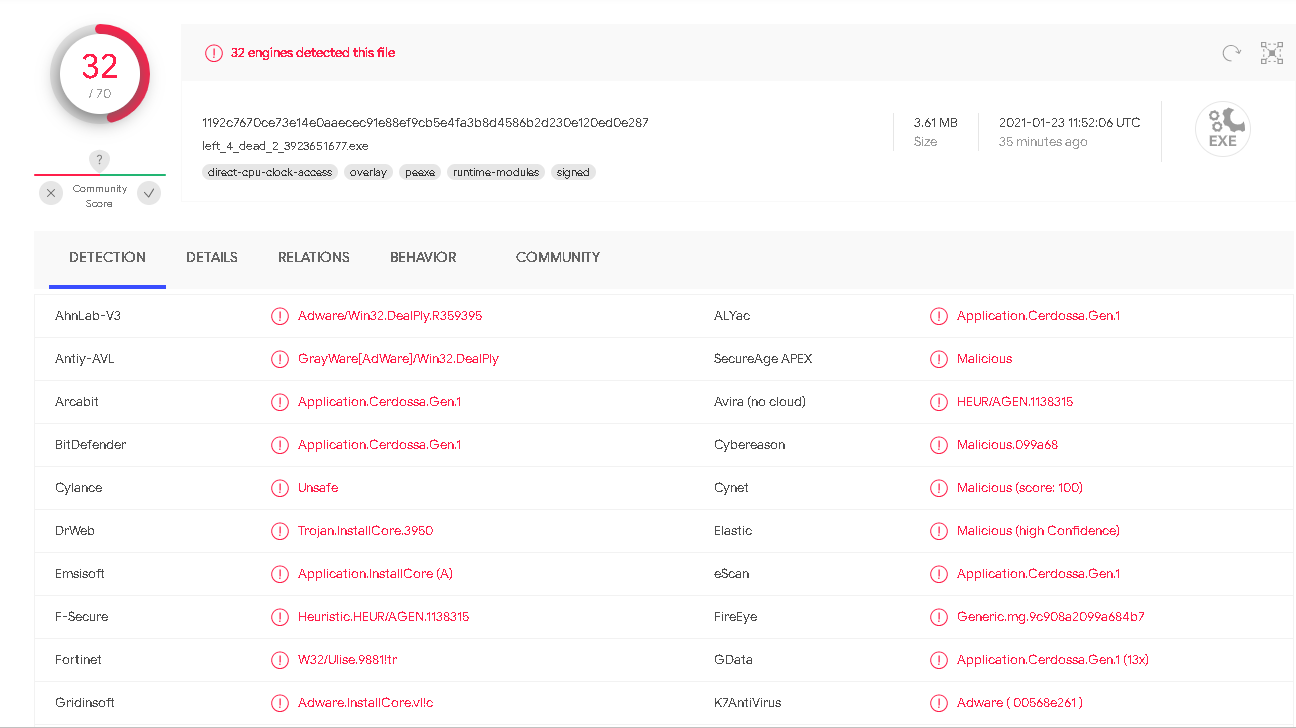The height and width of the screenshot is (728, 1296).
Task: Click the warning icon beside W32/Ulise.9881!tr
Action: click(x=280, y=660)
